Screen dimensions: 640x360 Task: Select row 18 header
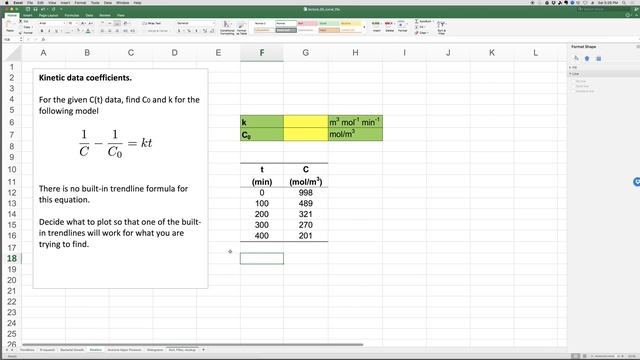(12, 258)
